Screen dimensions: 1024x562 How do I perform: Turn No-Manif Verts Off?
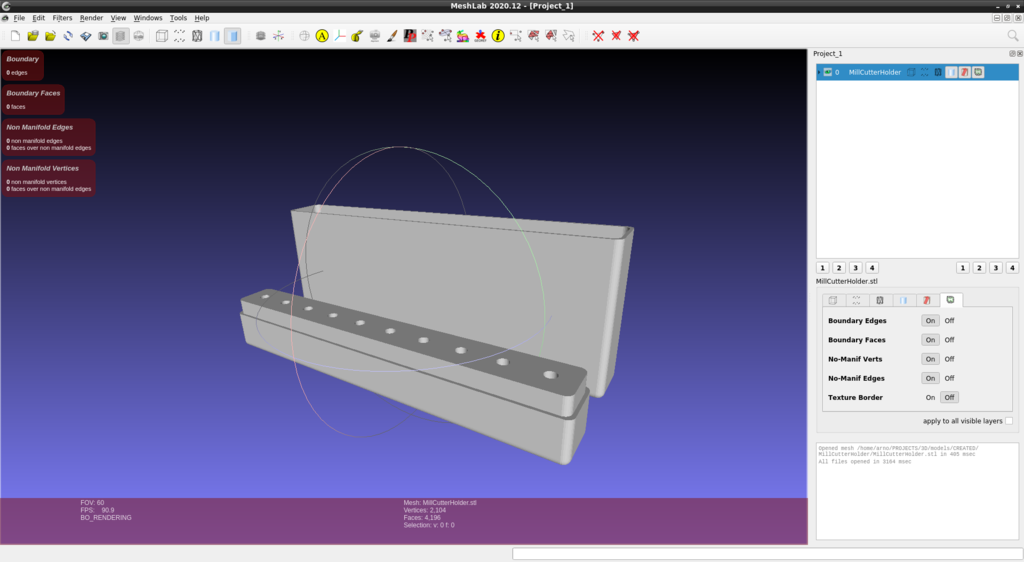point(949,359)
